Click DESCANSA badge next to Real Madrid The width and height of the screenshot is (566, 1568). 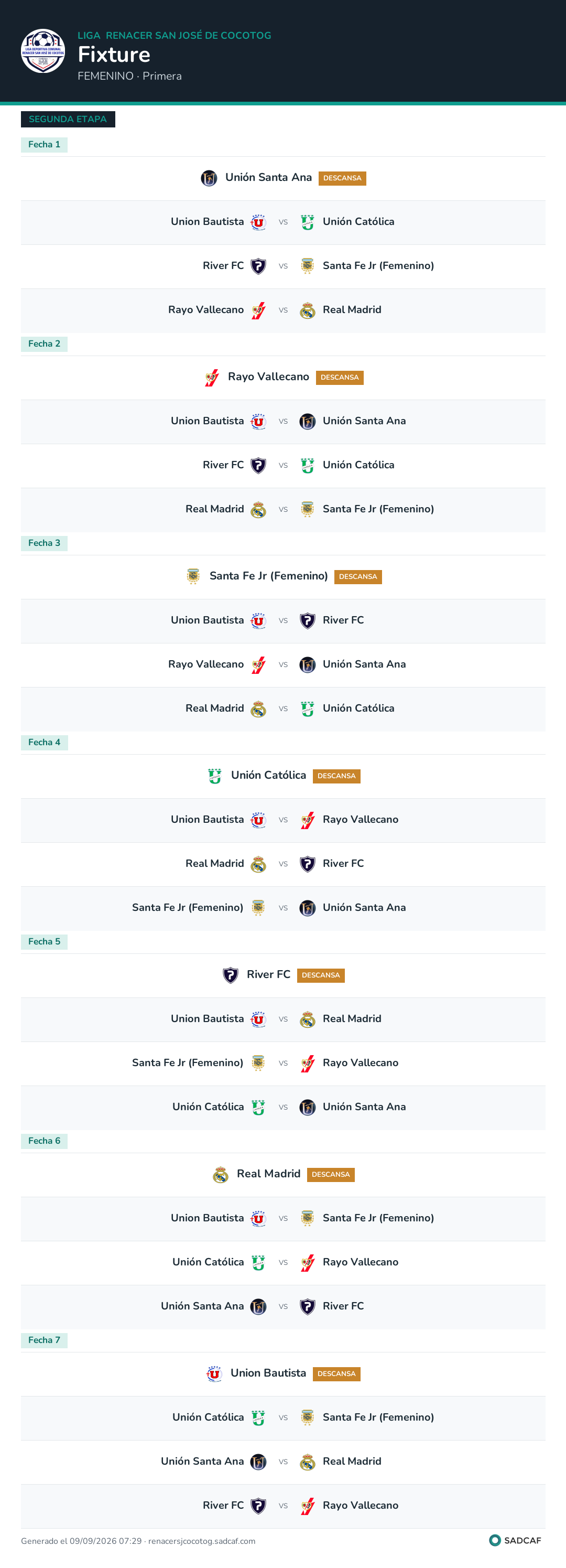(x=331, y=1174)
